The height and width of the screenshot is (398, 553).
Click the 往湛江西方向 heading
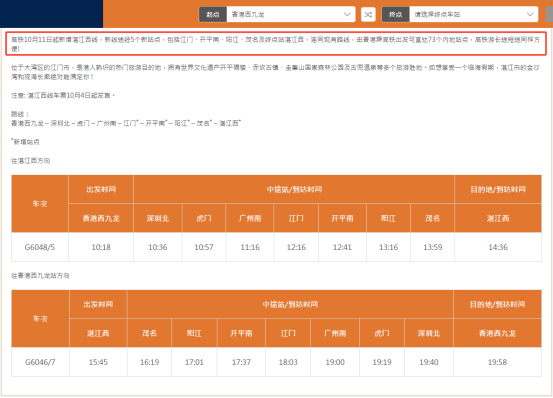[31, 161]
